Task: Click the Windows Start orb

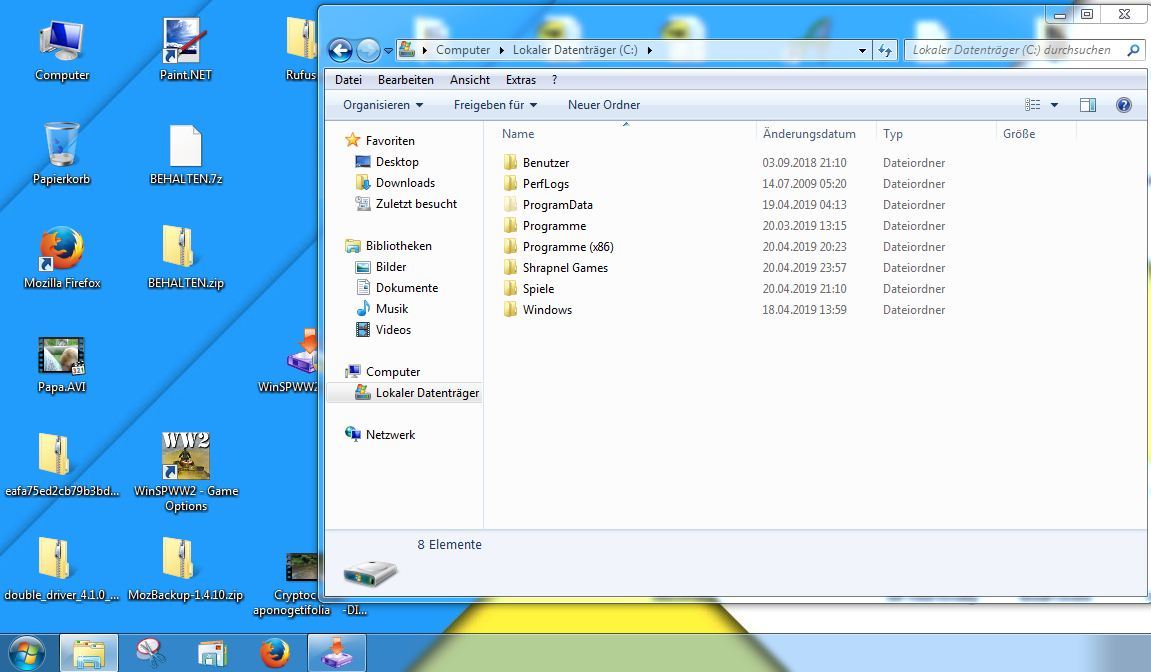Action: [x=26, y=652]
